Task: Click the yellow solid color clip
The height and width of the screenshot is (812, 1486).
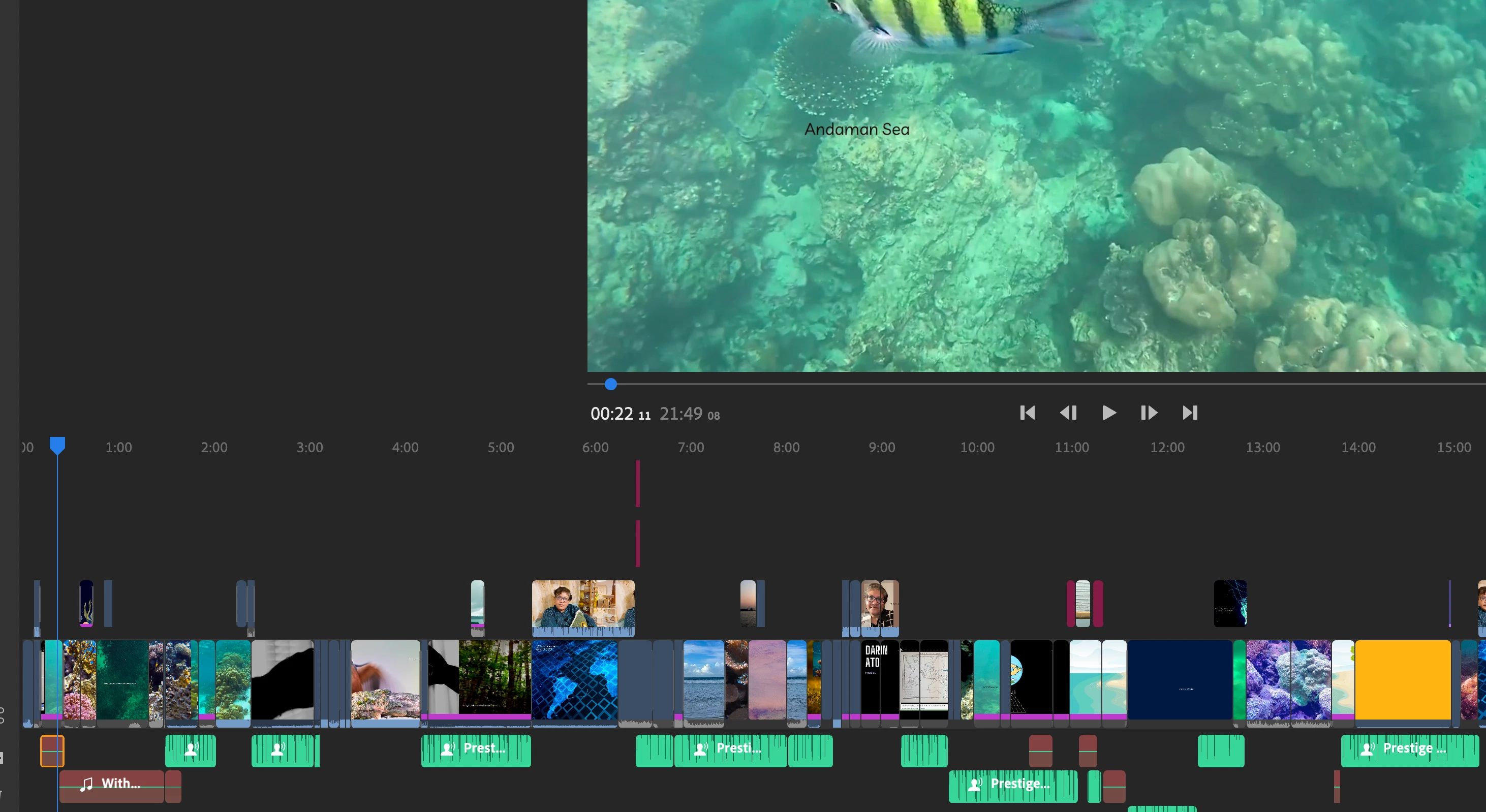Action: click(1402, 679)
